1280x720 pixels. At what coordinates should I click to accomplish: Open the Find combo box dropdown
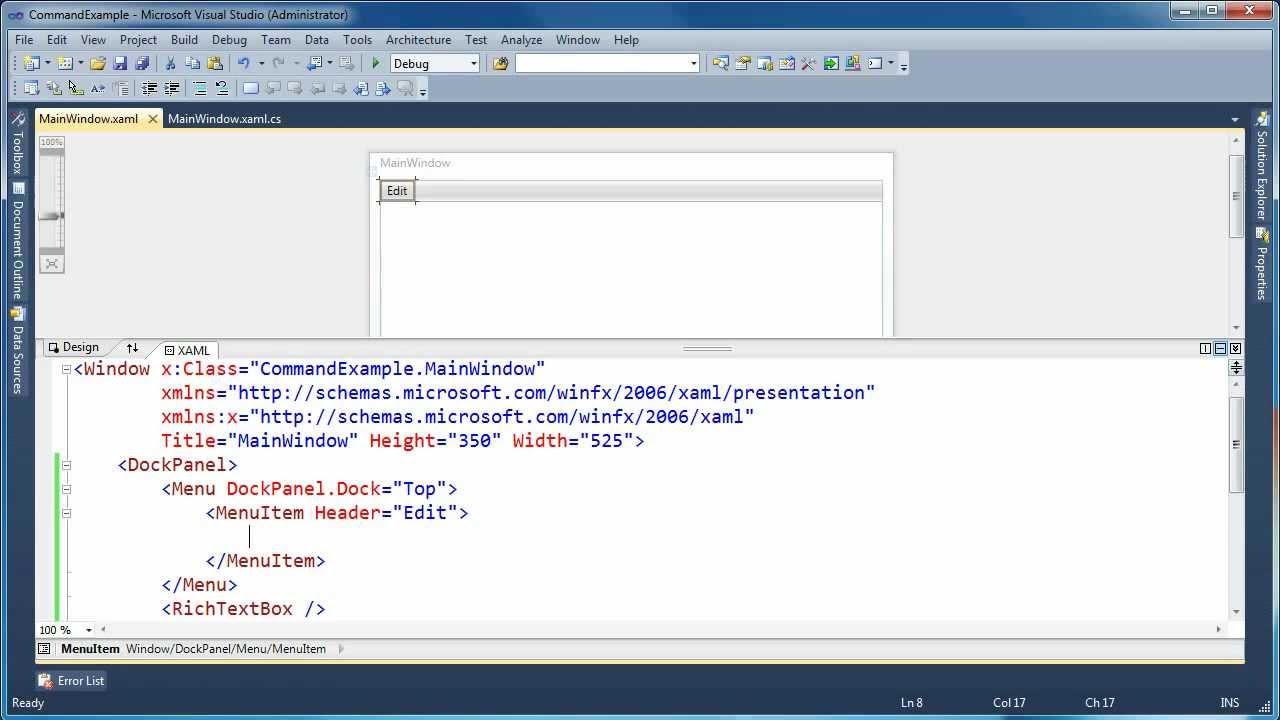pos(693,63)
